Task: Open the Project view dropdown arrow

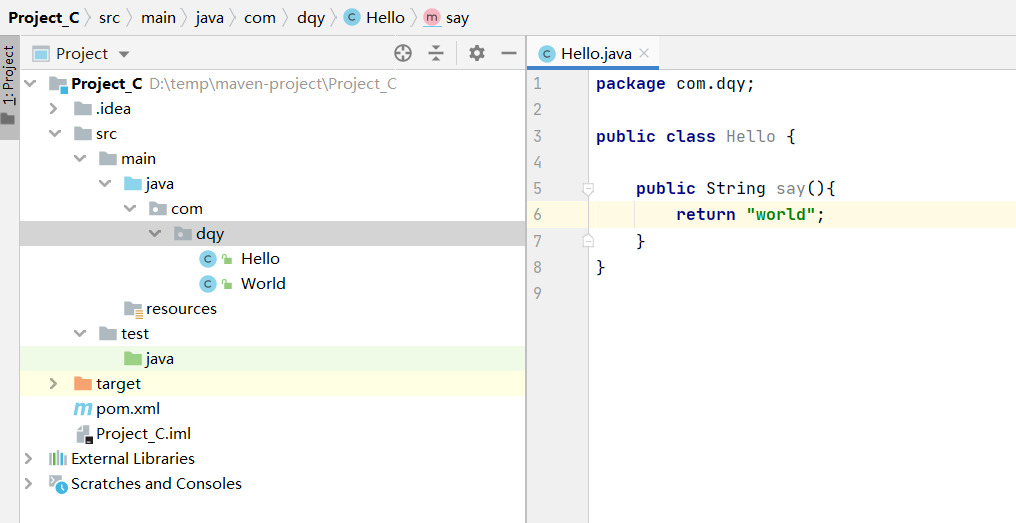Action: (124, 54)
